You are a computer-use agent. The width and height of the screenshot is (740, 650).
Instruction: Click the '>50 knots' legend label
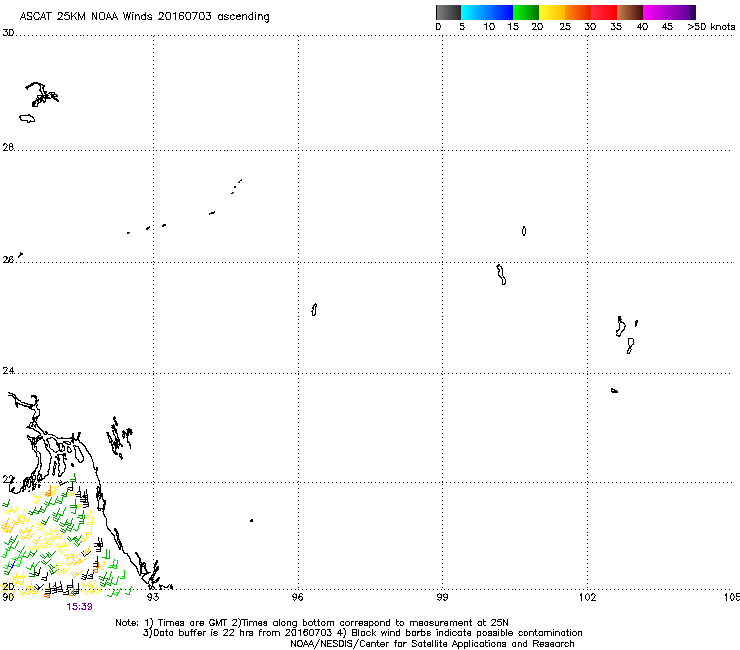pyautogui.click(x=711, y=27)
